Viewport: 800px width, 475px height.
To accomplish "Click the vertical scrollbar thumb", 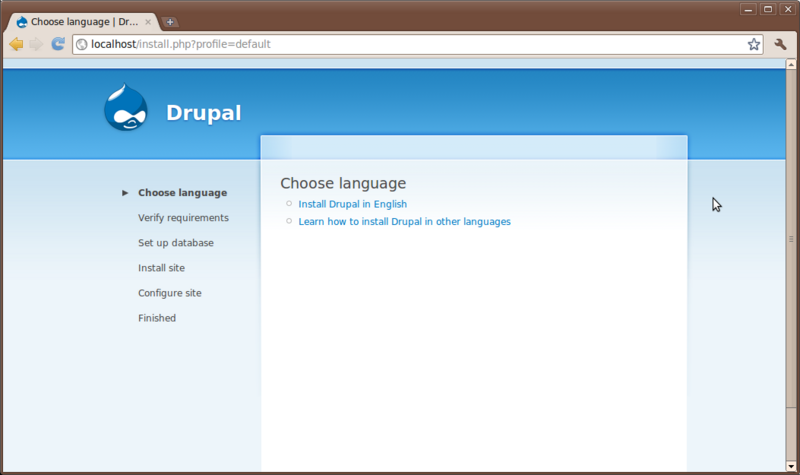I will click(x=791, y=239).
